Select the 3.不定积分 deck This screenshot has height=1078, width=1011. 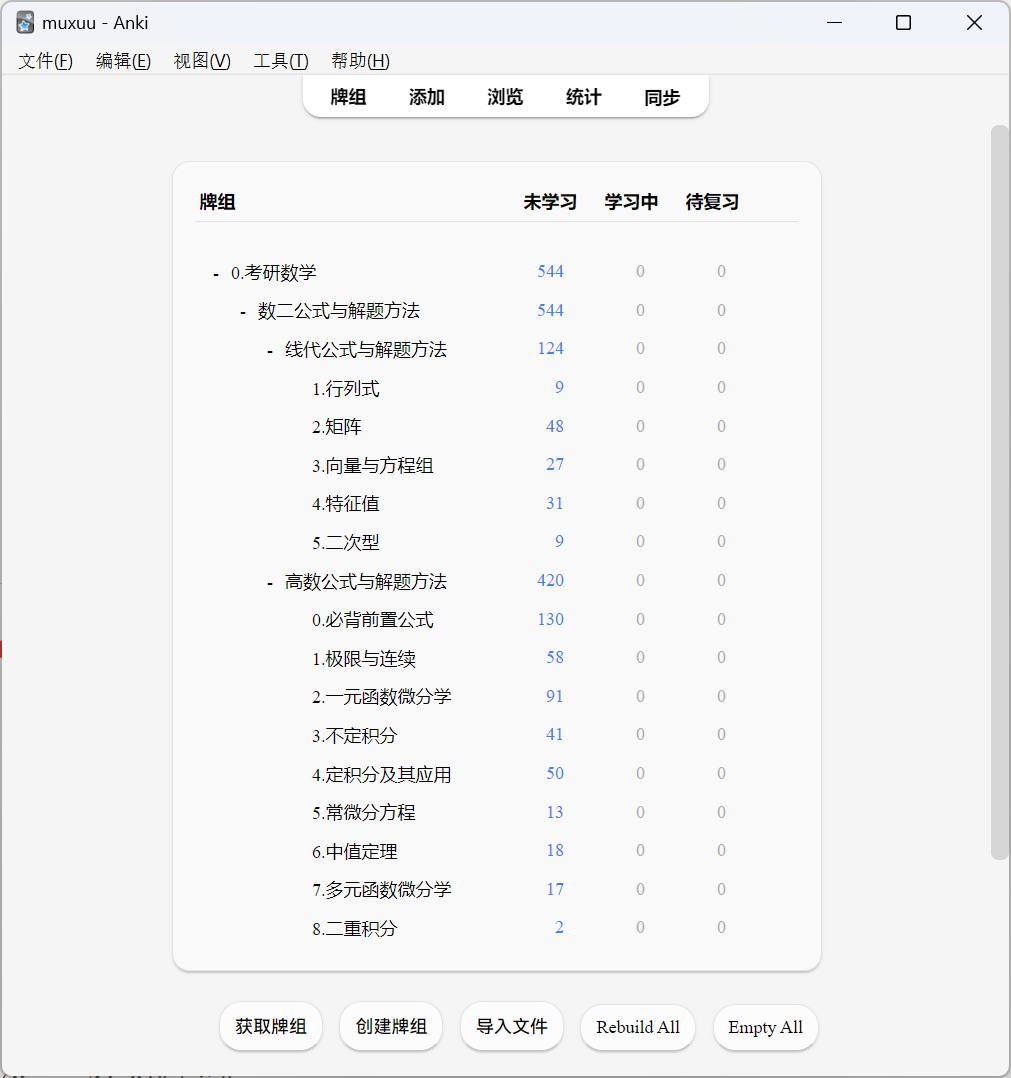355,736
